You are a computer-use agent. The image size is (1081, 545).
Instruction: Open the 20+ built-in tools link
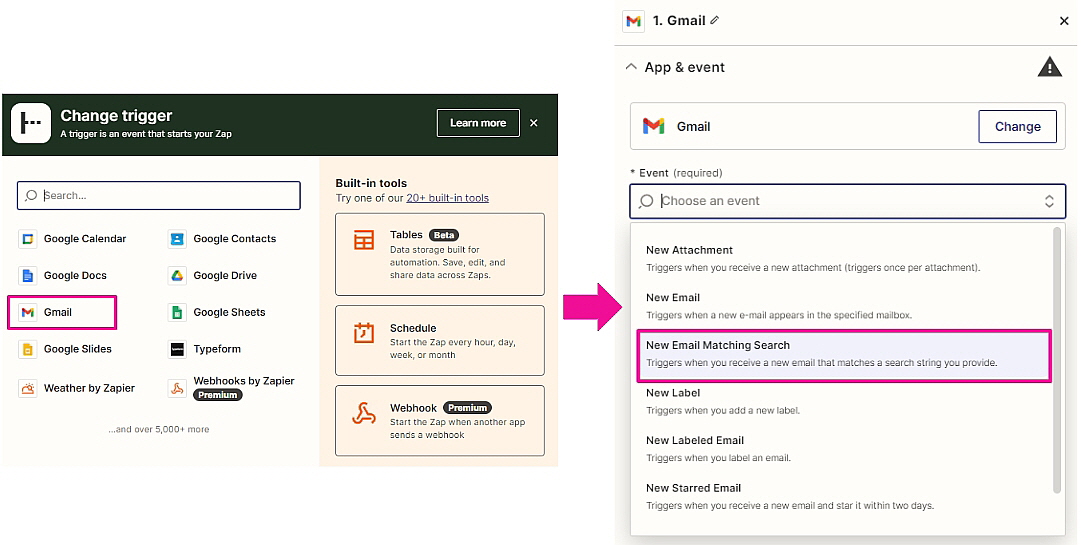coord(447,198)
